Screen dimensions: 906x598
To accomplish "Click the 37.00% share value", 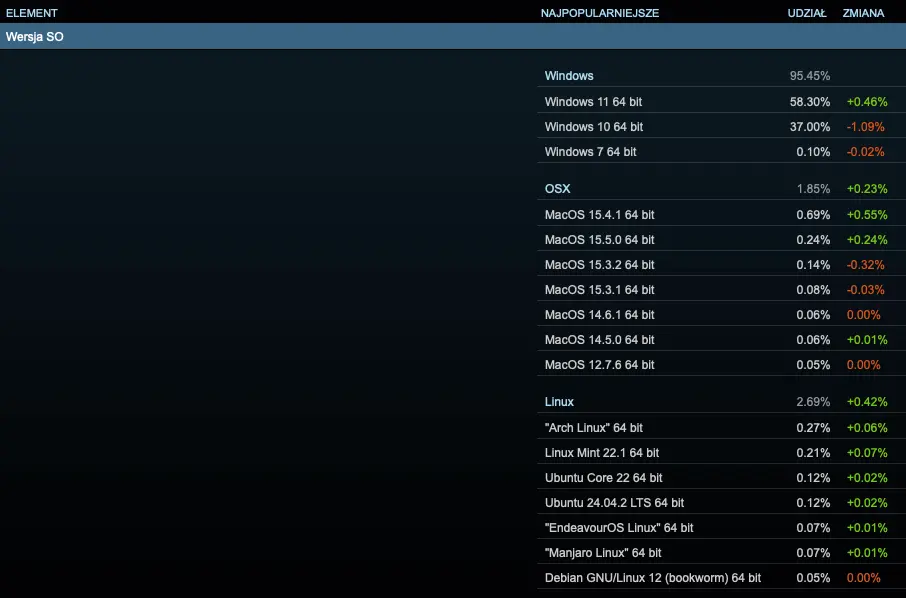I will click(810, 127).
